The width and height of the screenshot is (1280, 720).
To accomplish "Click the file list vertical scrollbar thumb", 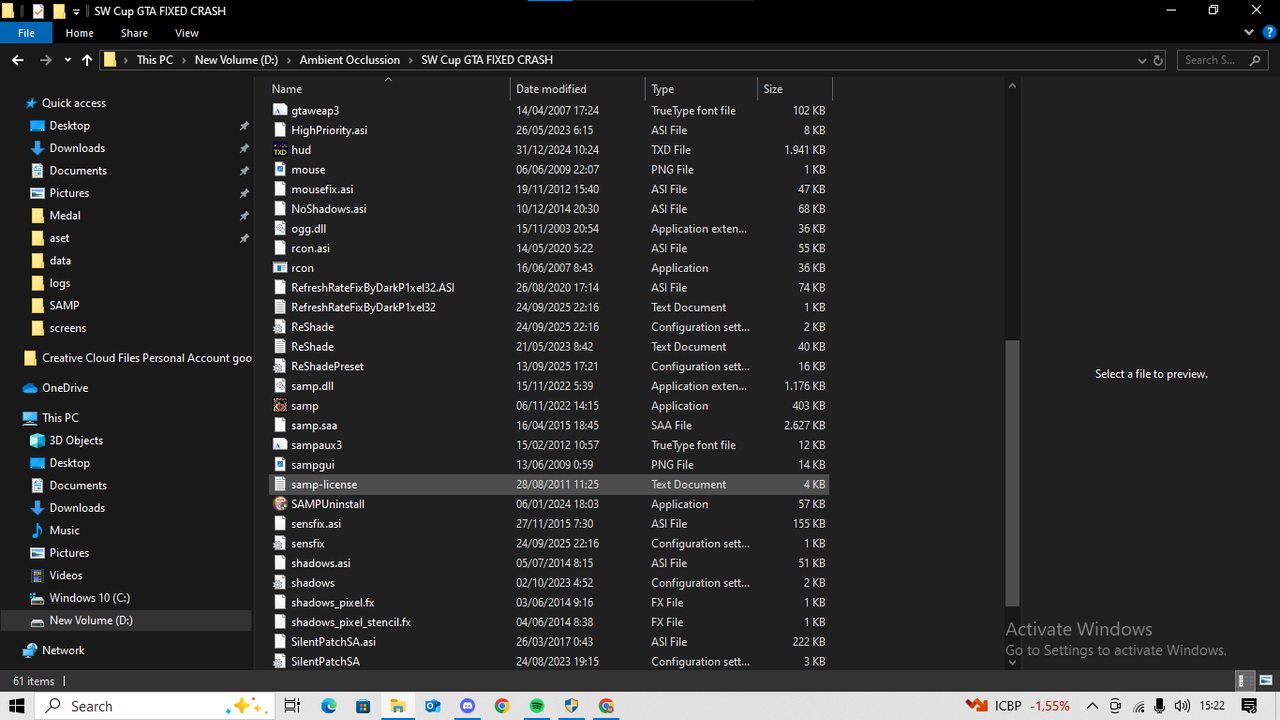I will (x=1012, y=473).
